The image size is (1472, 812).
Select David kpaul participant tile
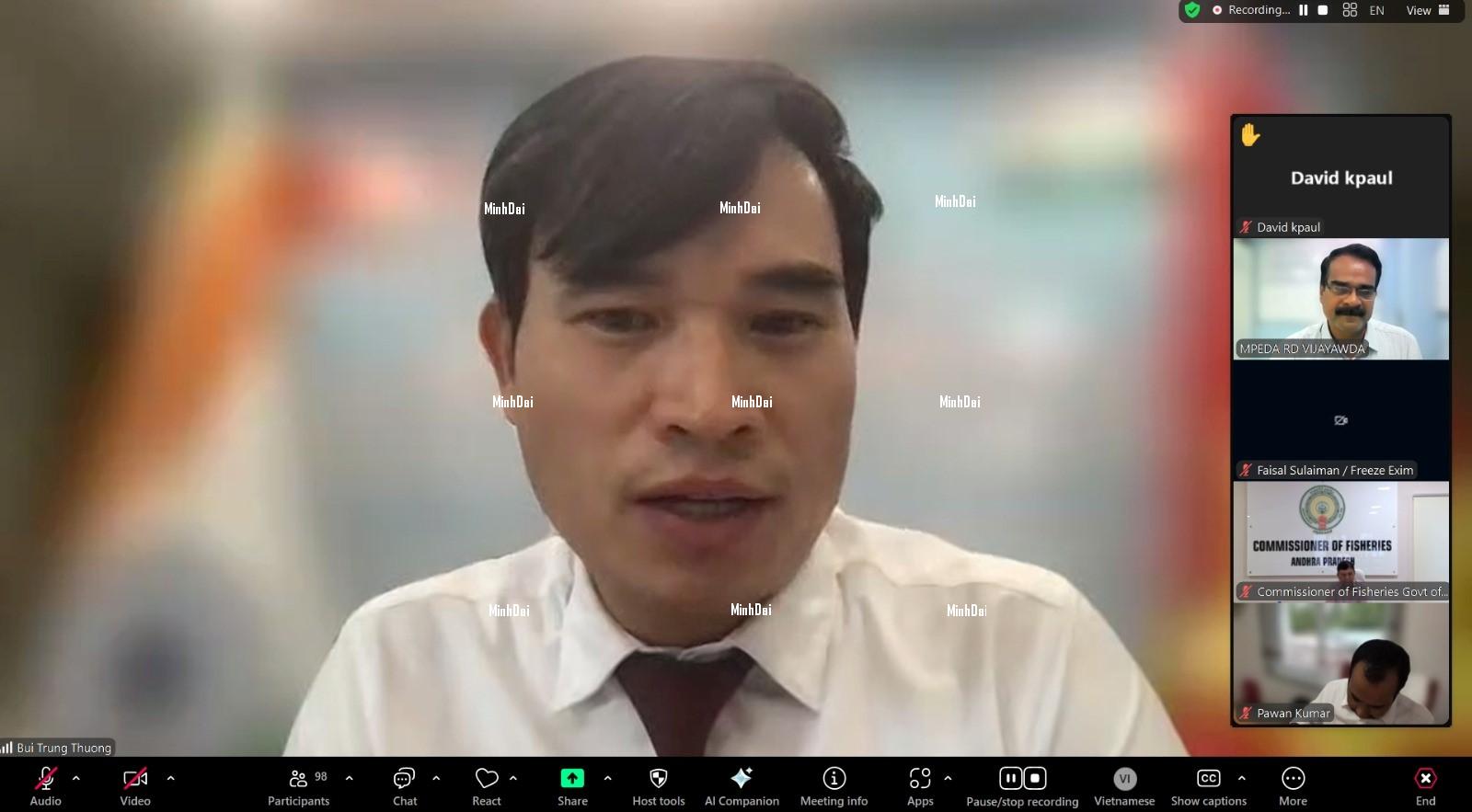1341,177
